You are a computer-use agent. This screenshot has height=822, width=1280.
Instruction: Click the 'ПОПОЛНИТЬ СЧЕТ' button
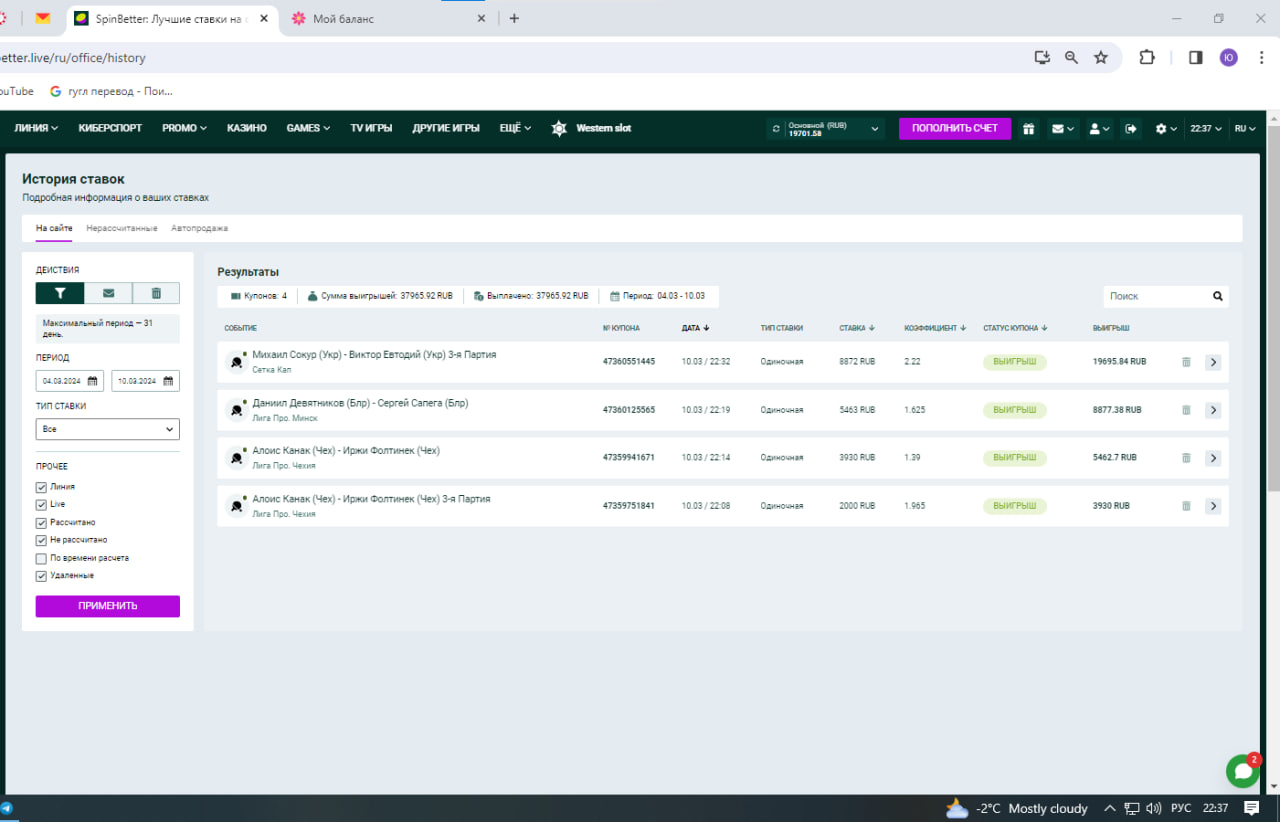point(954,128)
